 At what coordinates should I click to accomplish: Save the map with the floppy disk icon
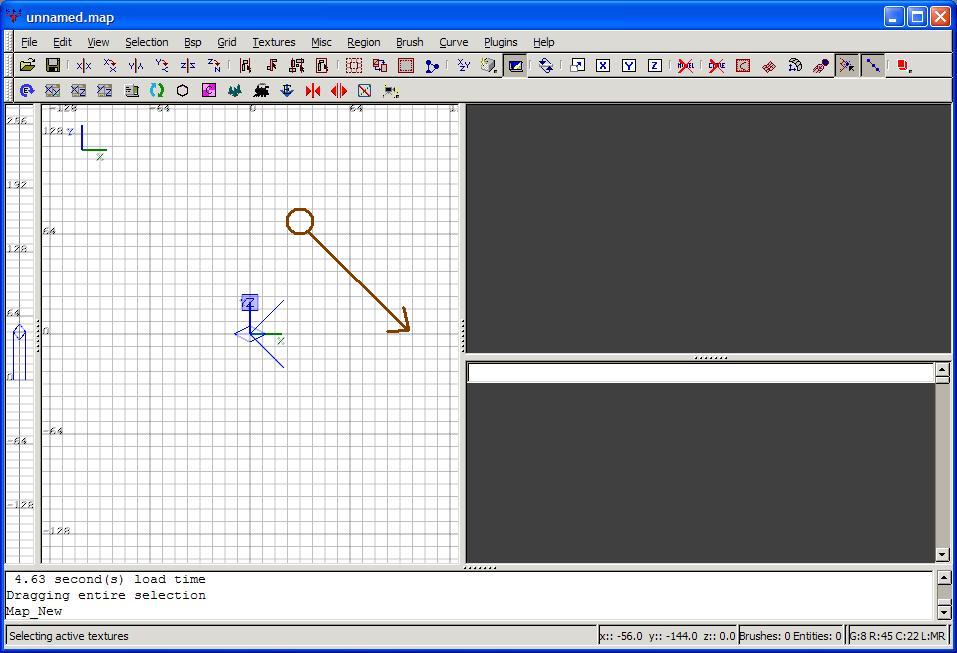52,65
